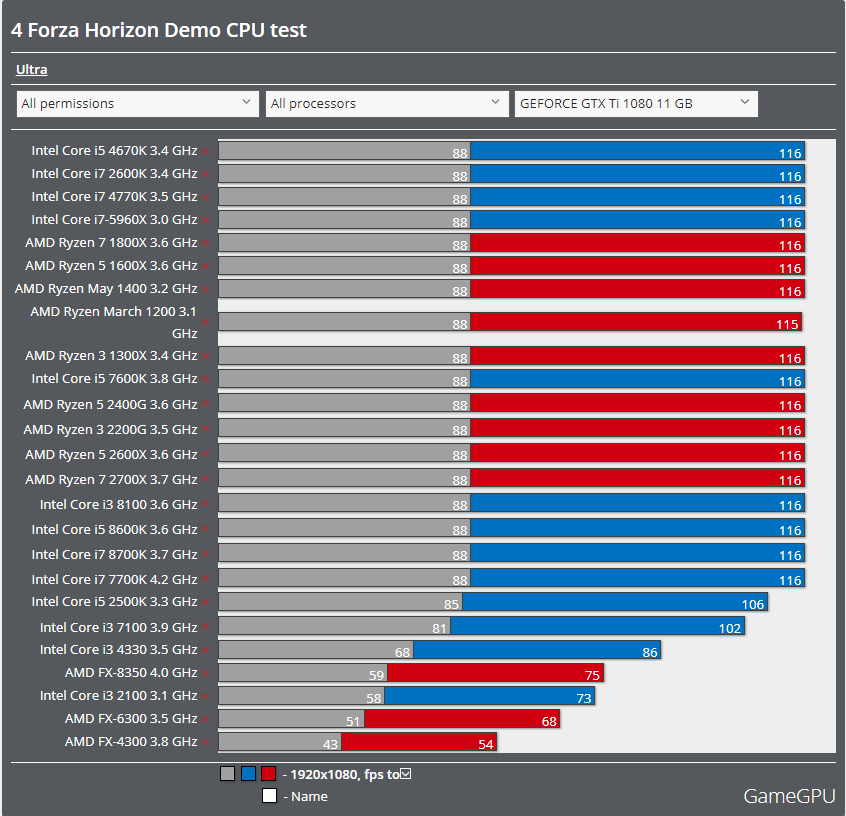
Task: Click the GameGPU logo link
Action: 788,796
